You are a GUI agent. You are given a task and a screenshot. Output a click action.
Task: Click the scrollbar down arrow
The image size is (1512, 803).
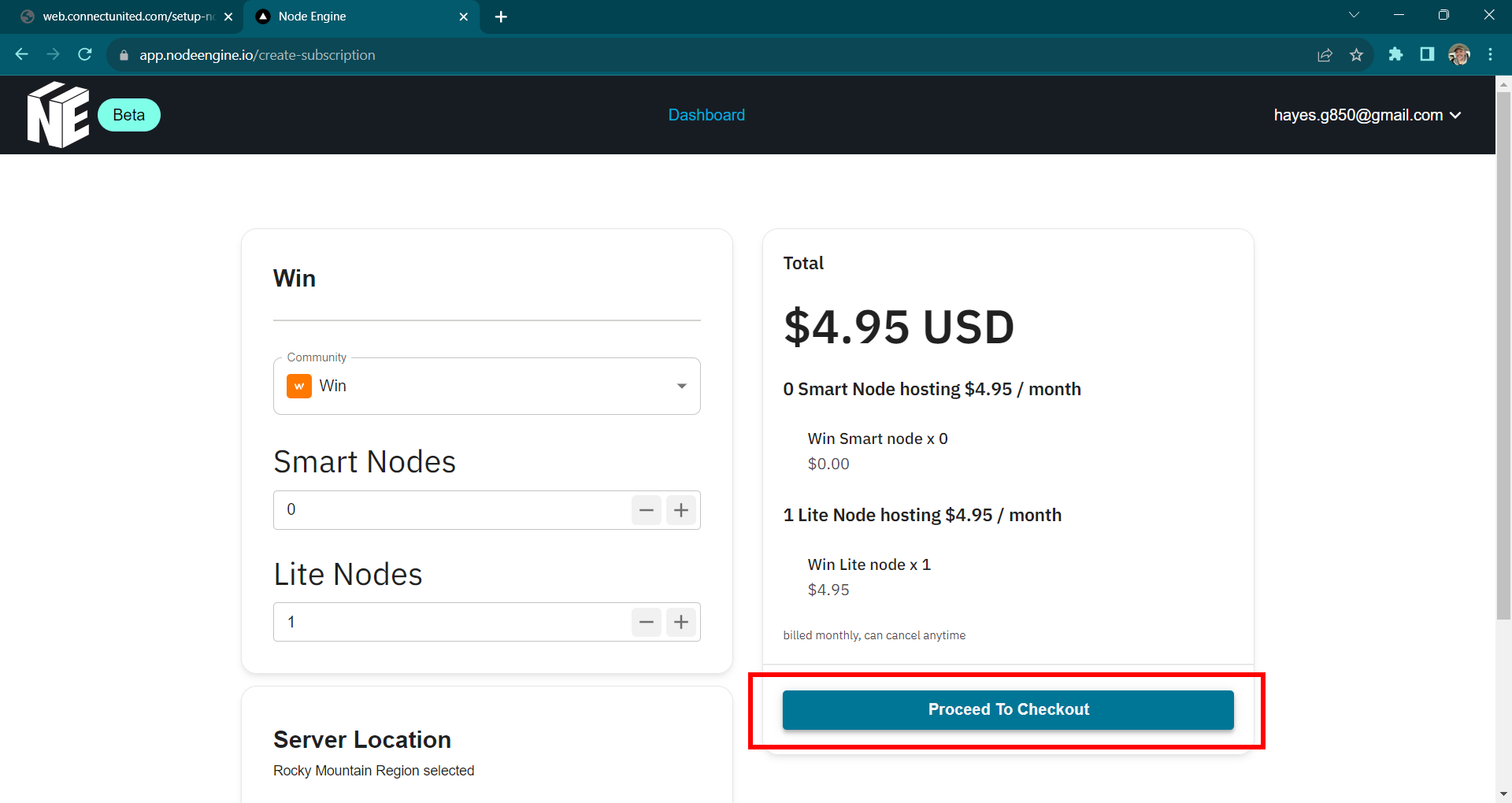[x=1503, y=794]
